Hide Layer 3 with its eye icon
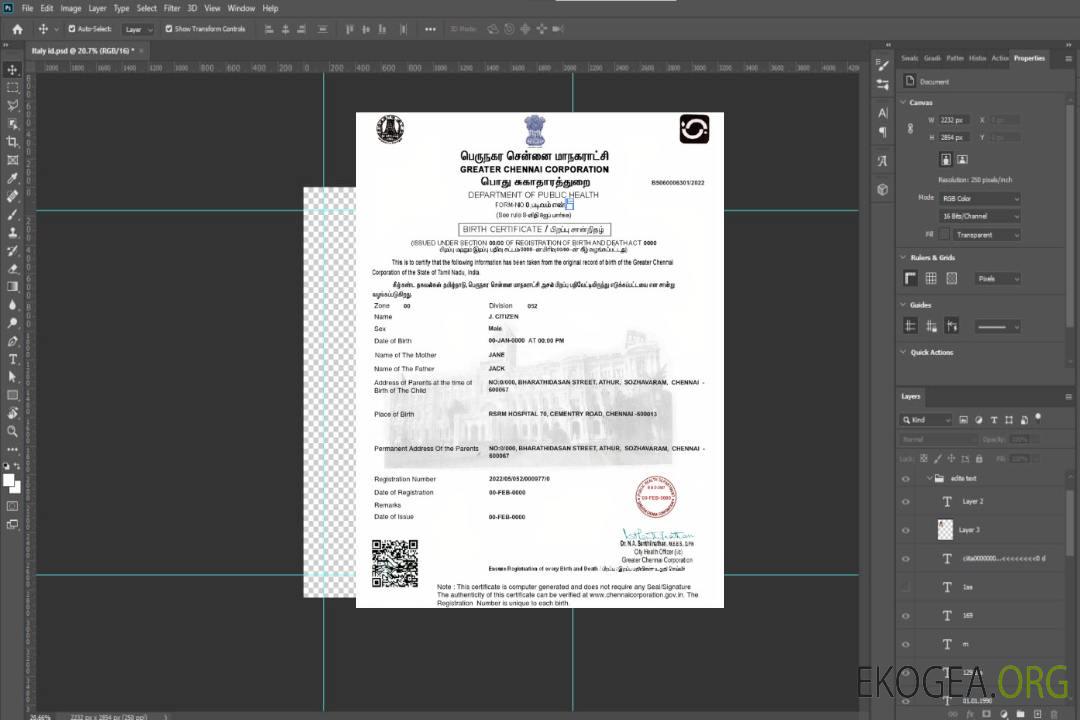 pyautogui.click(x=906, y=531)
